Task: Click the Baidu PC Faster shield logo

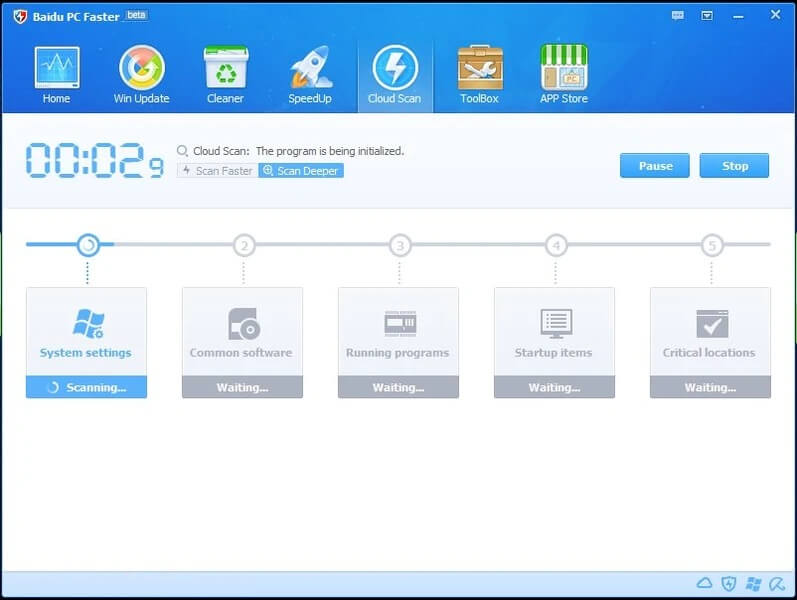Action: 20,16
